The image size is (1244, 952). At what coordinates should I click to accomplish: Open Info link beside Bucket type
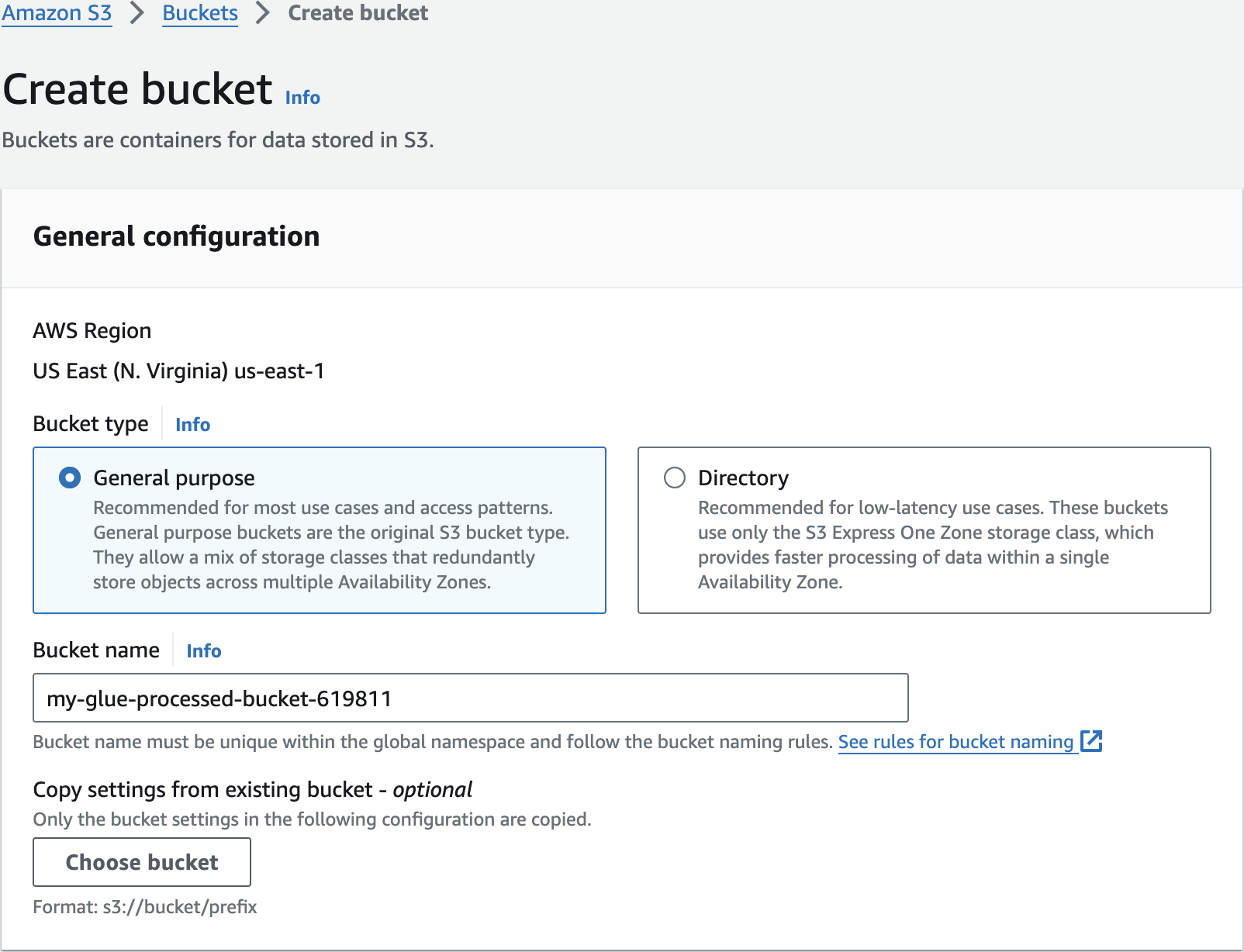pyautogui.click(x=192, y=425)
